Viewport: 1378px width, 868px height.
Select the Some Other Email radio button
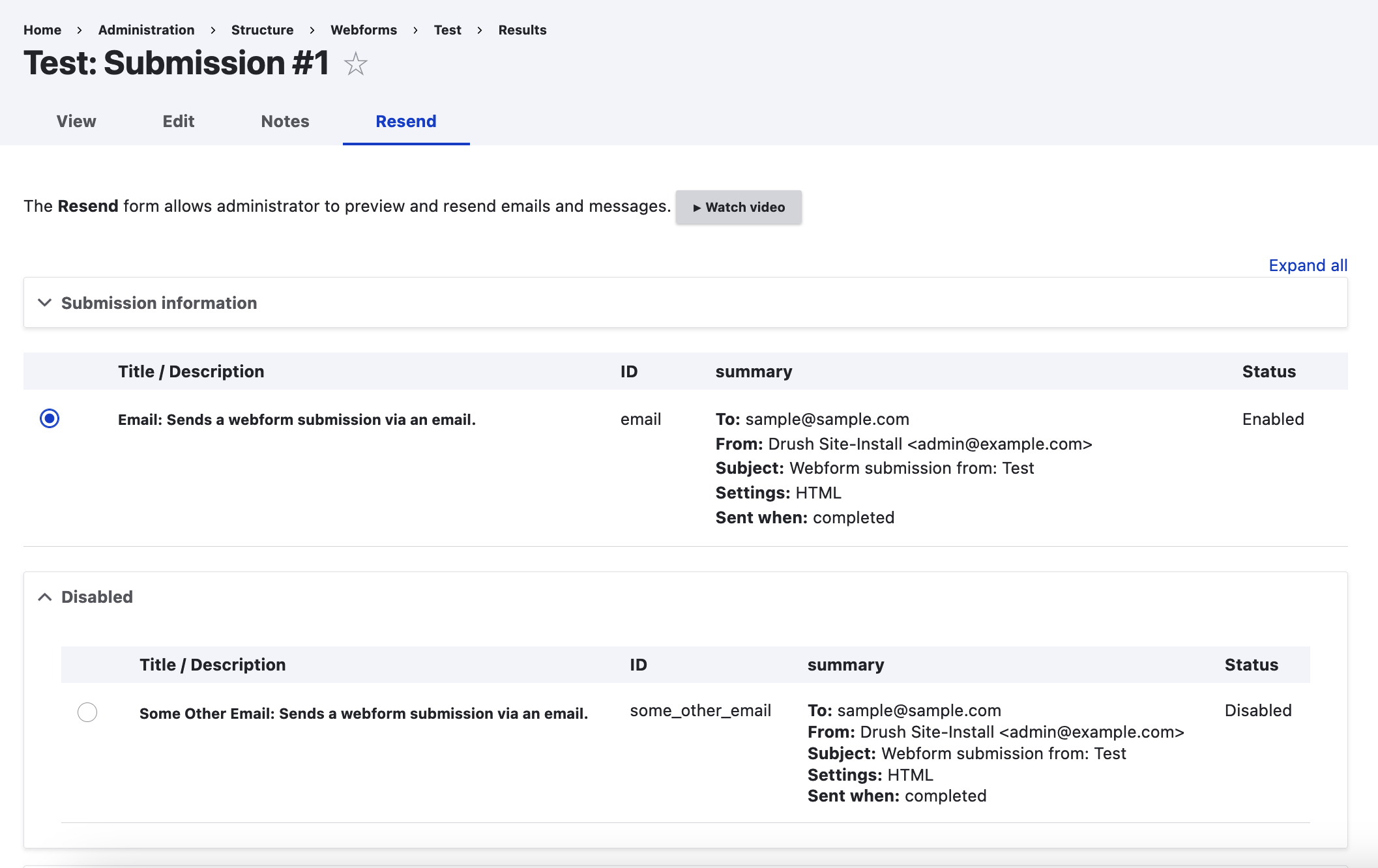[87, 712]
